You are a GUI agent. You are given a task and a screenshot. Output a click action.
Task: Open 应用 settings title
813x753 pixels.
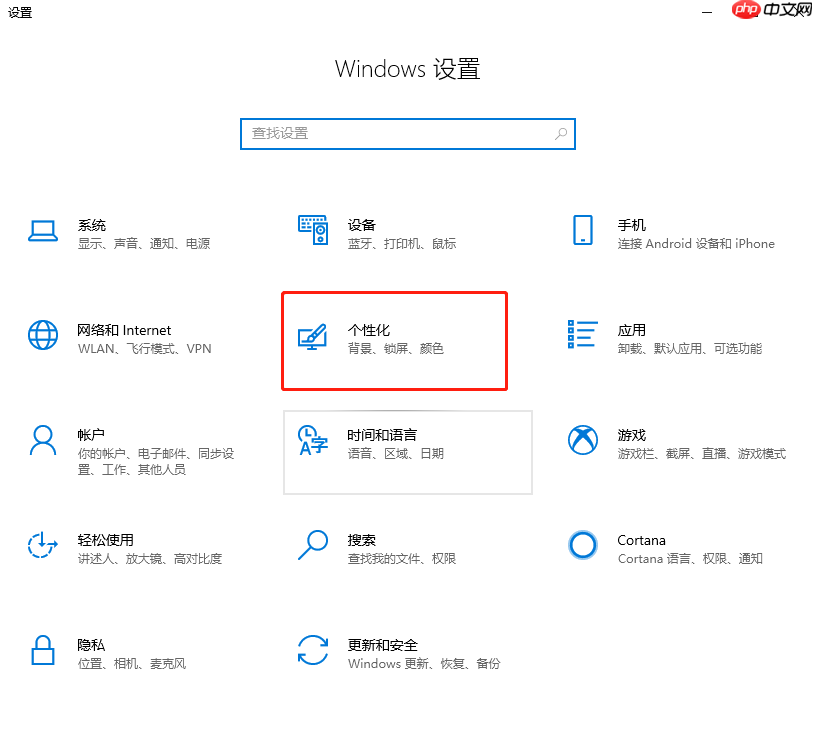(632, 330)
